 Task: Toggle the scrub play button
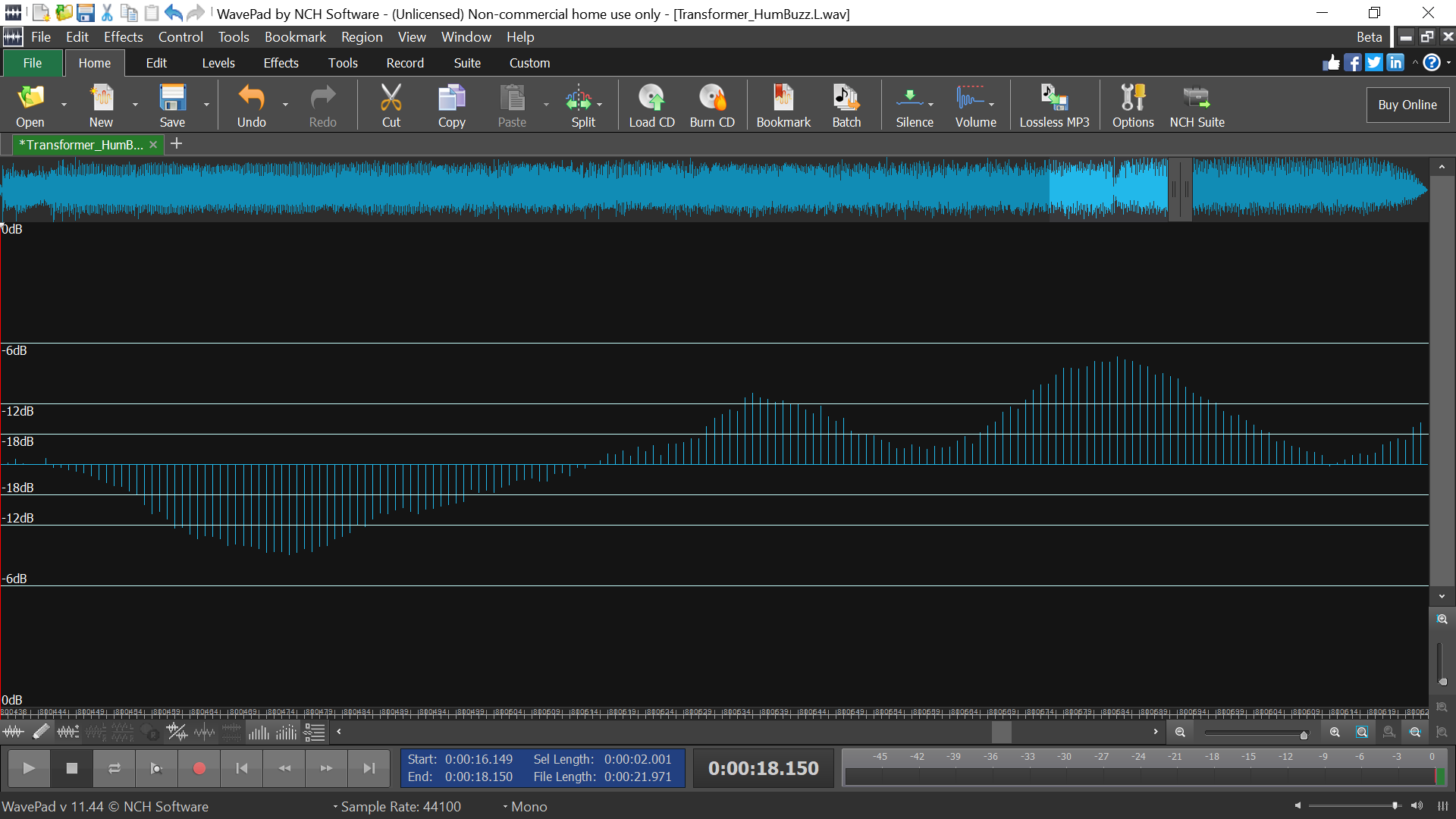[156, 768]
